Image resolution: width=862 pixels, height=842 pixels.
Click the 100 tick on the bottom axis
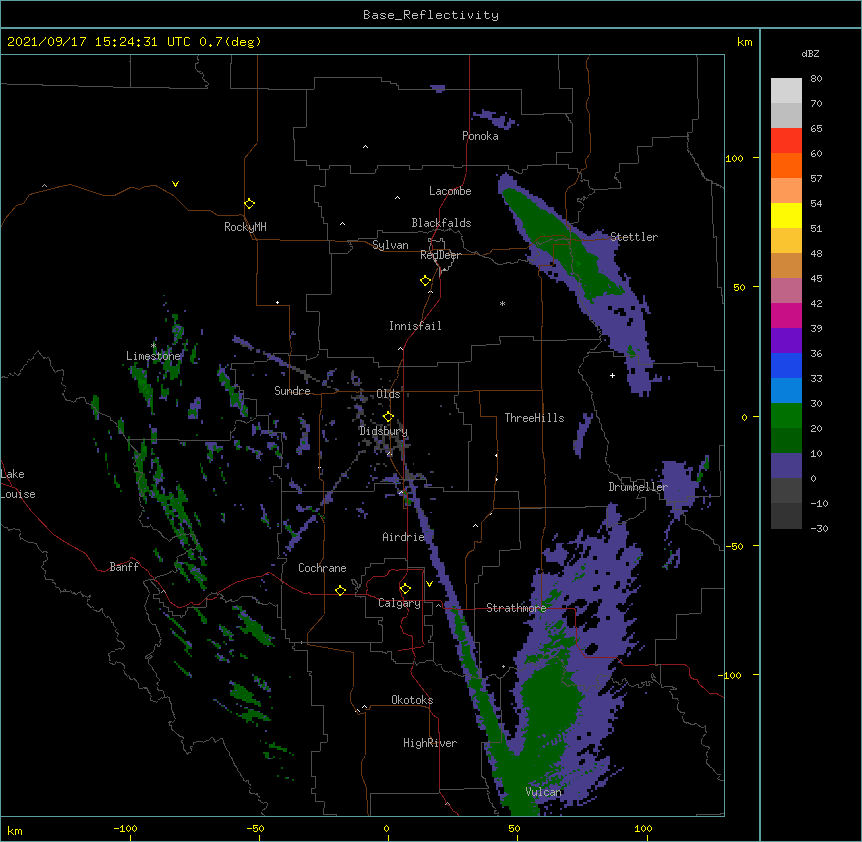pos(643,829)
